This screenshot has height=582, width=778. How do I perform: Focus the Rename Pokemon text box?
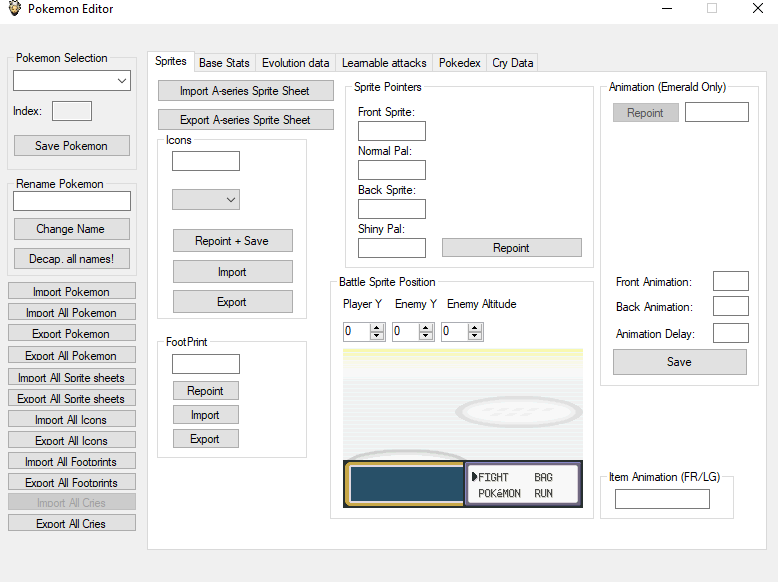[71, 201]
